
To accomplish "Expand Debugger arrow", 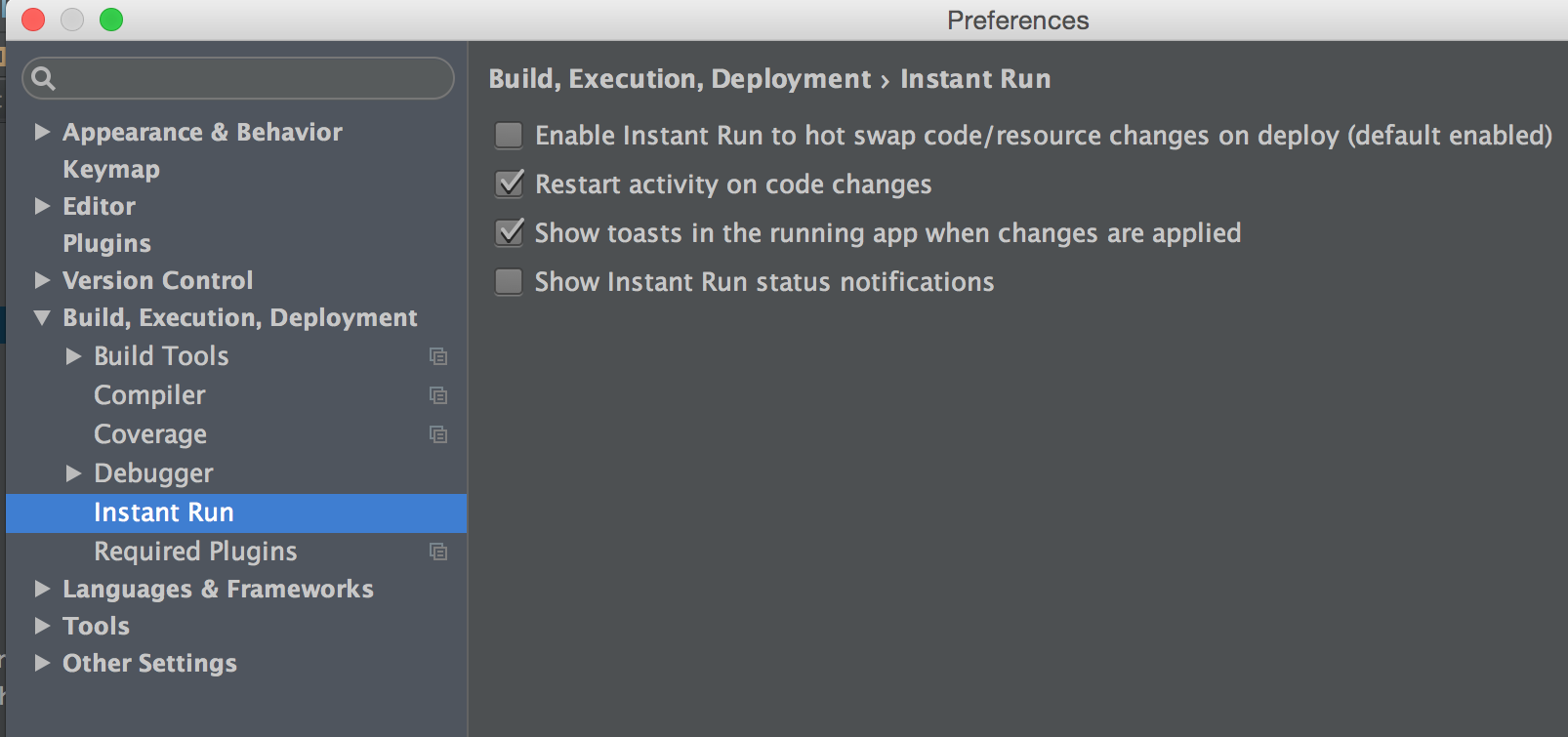I will 73,473.
